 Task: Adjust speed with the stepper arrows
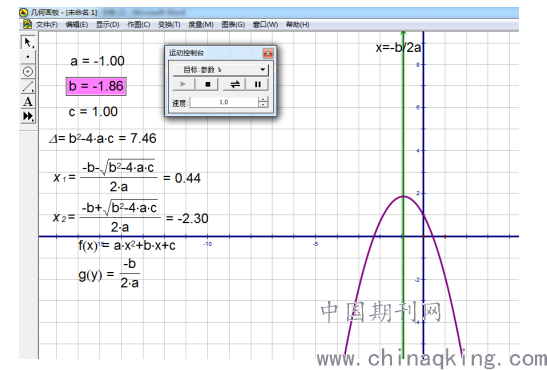(x=263, y=102)
